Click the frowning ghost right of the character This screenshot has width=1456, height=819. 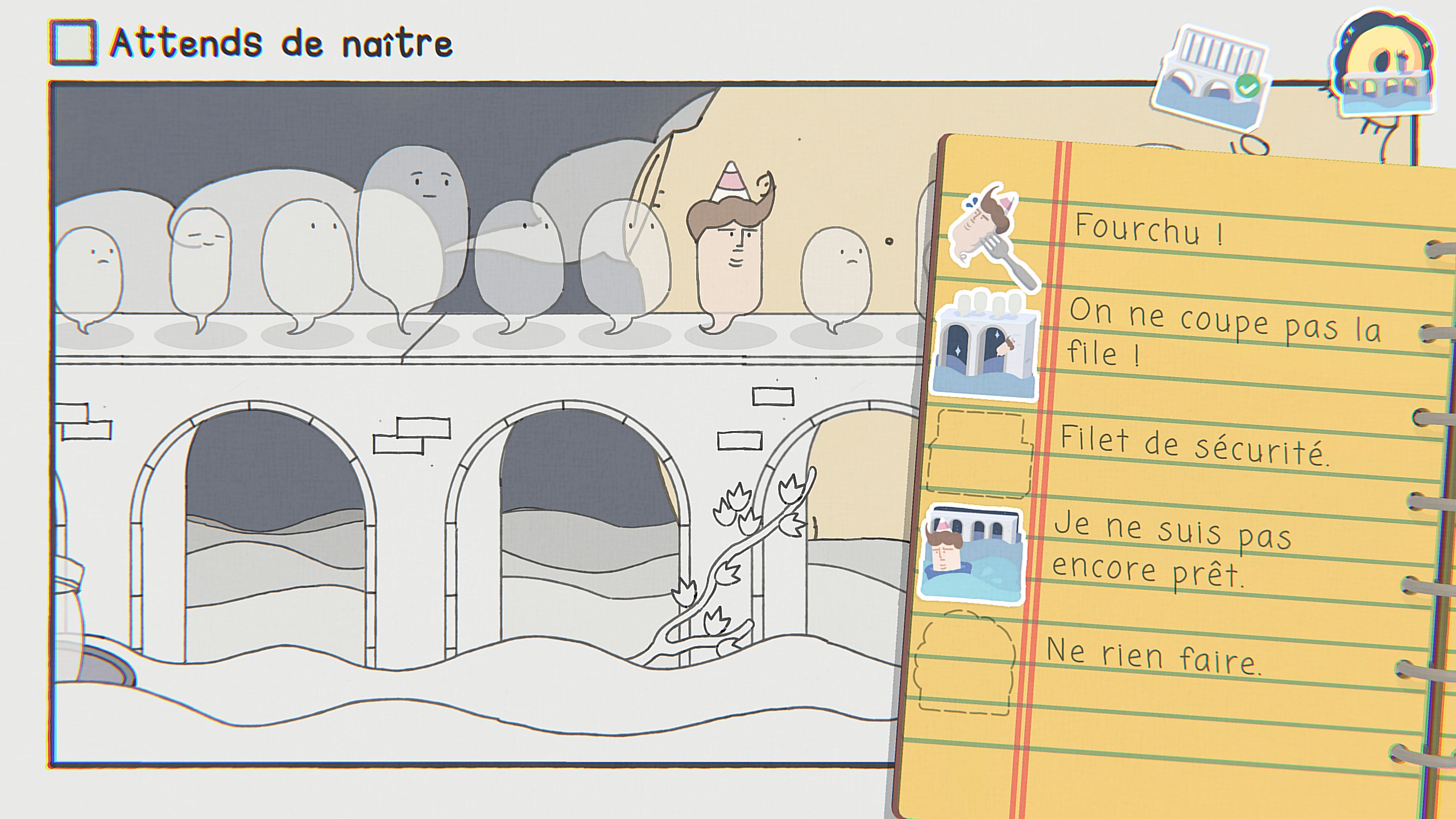pos(836,279)
